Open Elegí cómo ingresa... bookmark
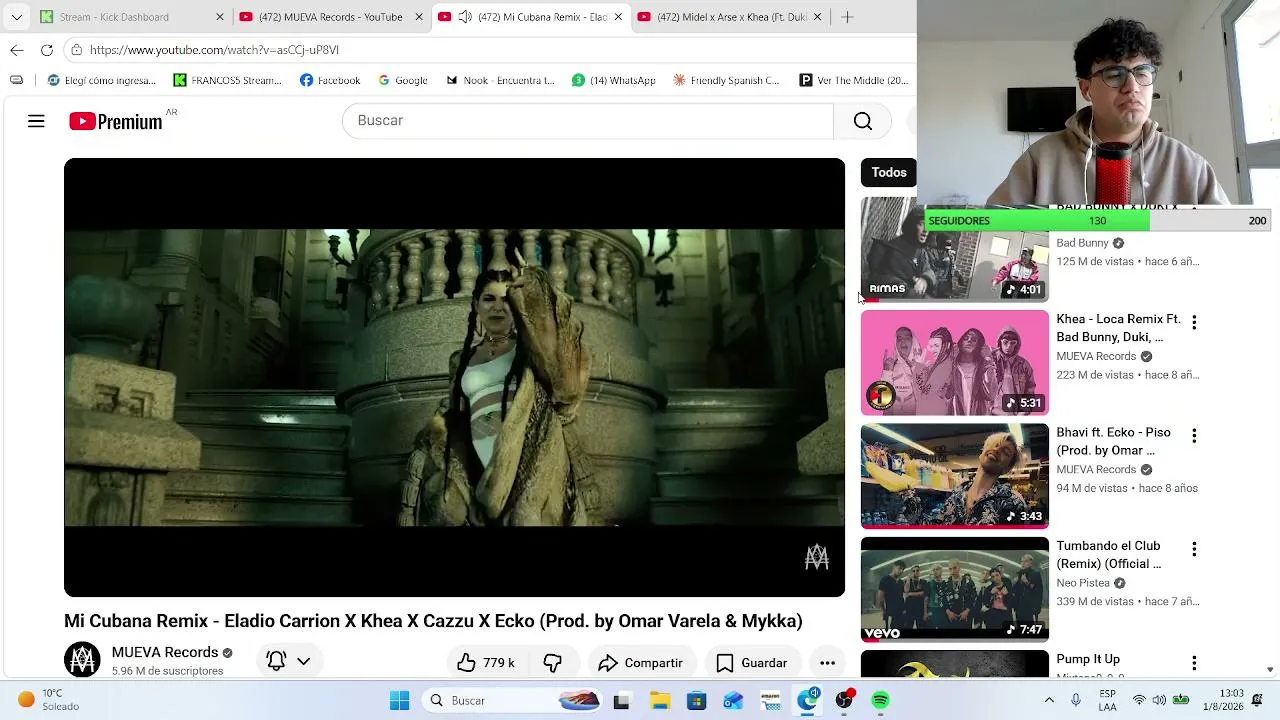The width and height of the screenshot is (1280, 720). (x=101, y=80)
